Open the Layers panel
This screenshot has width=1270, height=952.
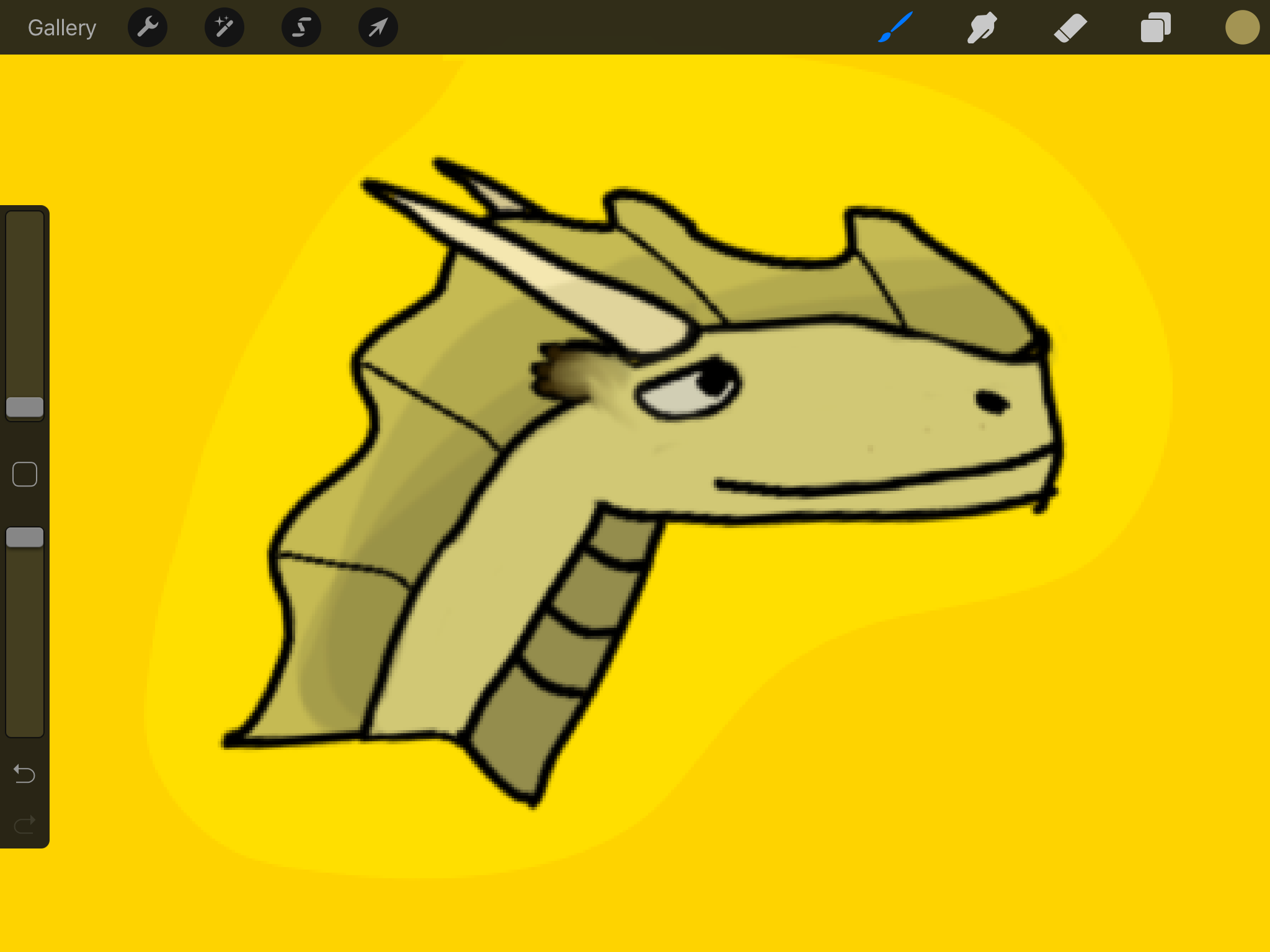coord(1156,27)
